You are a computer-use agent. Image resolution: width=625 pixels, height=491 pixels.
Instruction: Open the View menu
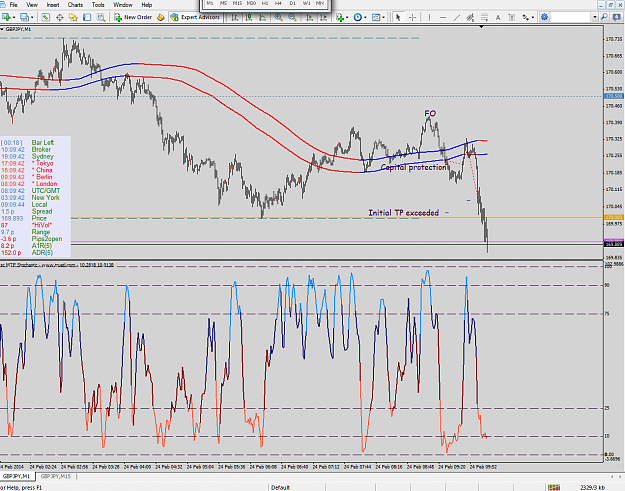32,5
